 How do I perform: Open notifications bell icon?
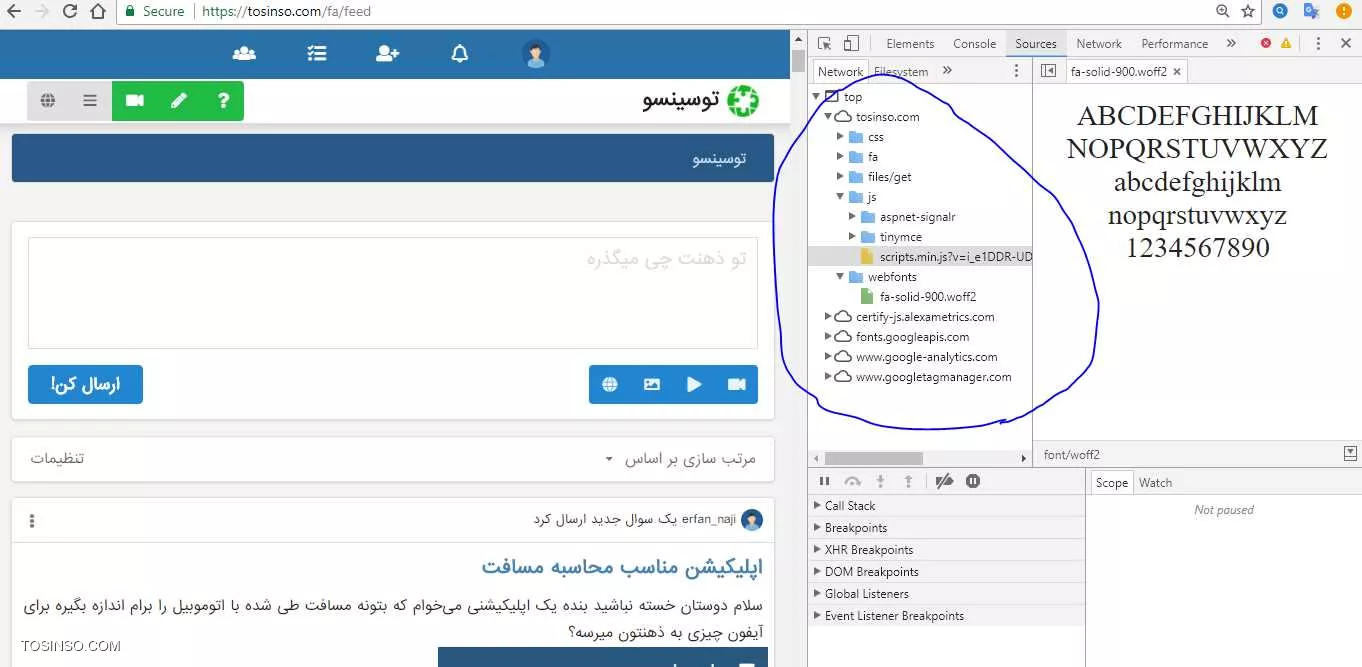click(460, 54)
